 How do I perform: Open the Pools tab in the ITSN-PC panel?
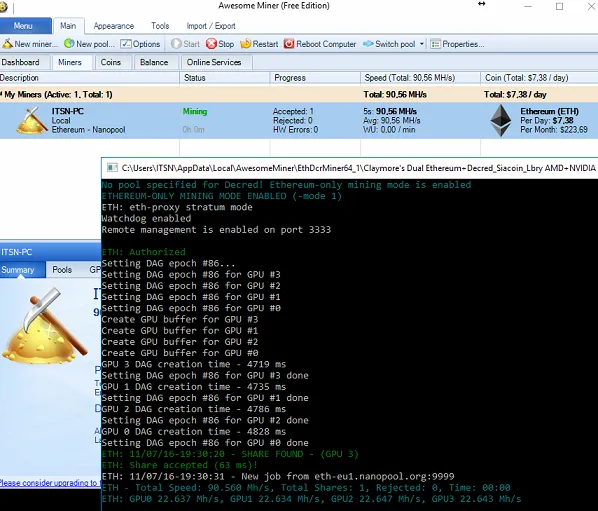click(62, 270)
